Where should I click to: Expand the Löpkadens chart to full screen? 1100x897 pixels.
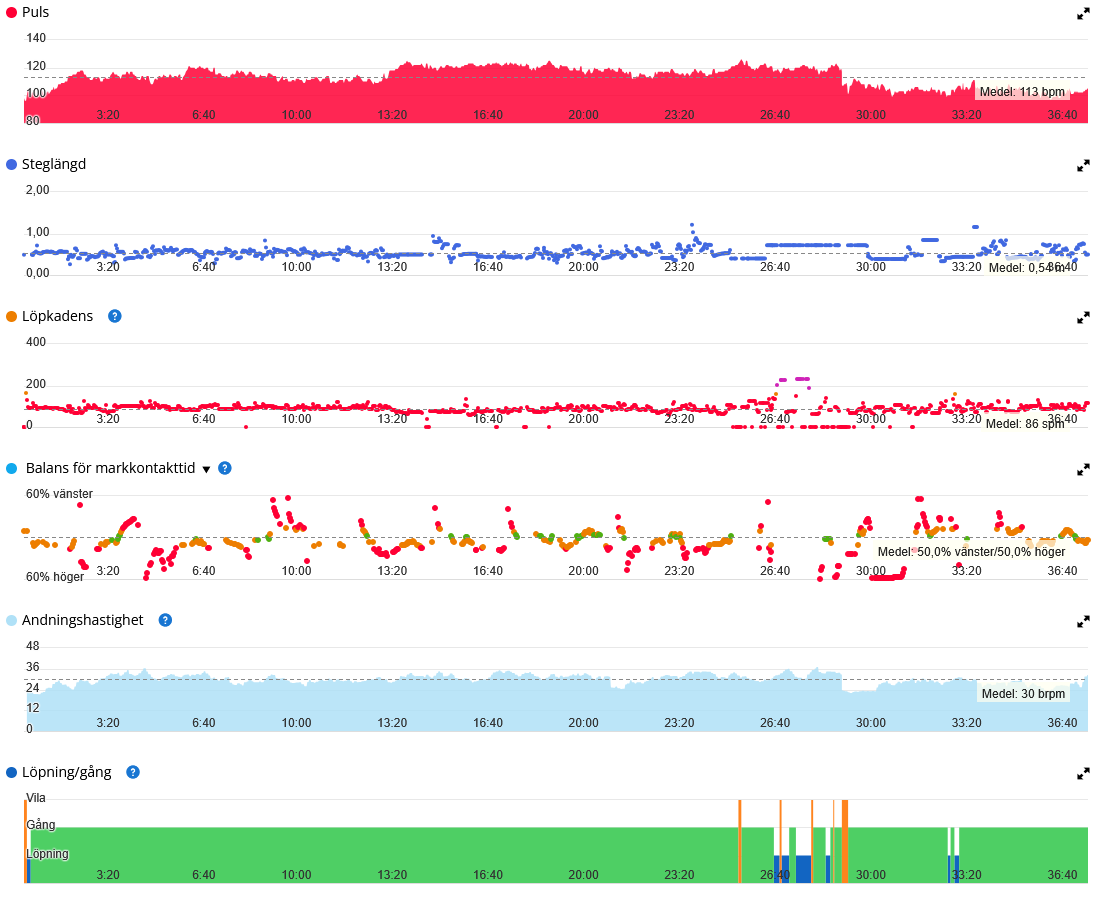[x=1083, y=318]
